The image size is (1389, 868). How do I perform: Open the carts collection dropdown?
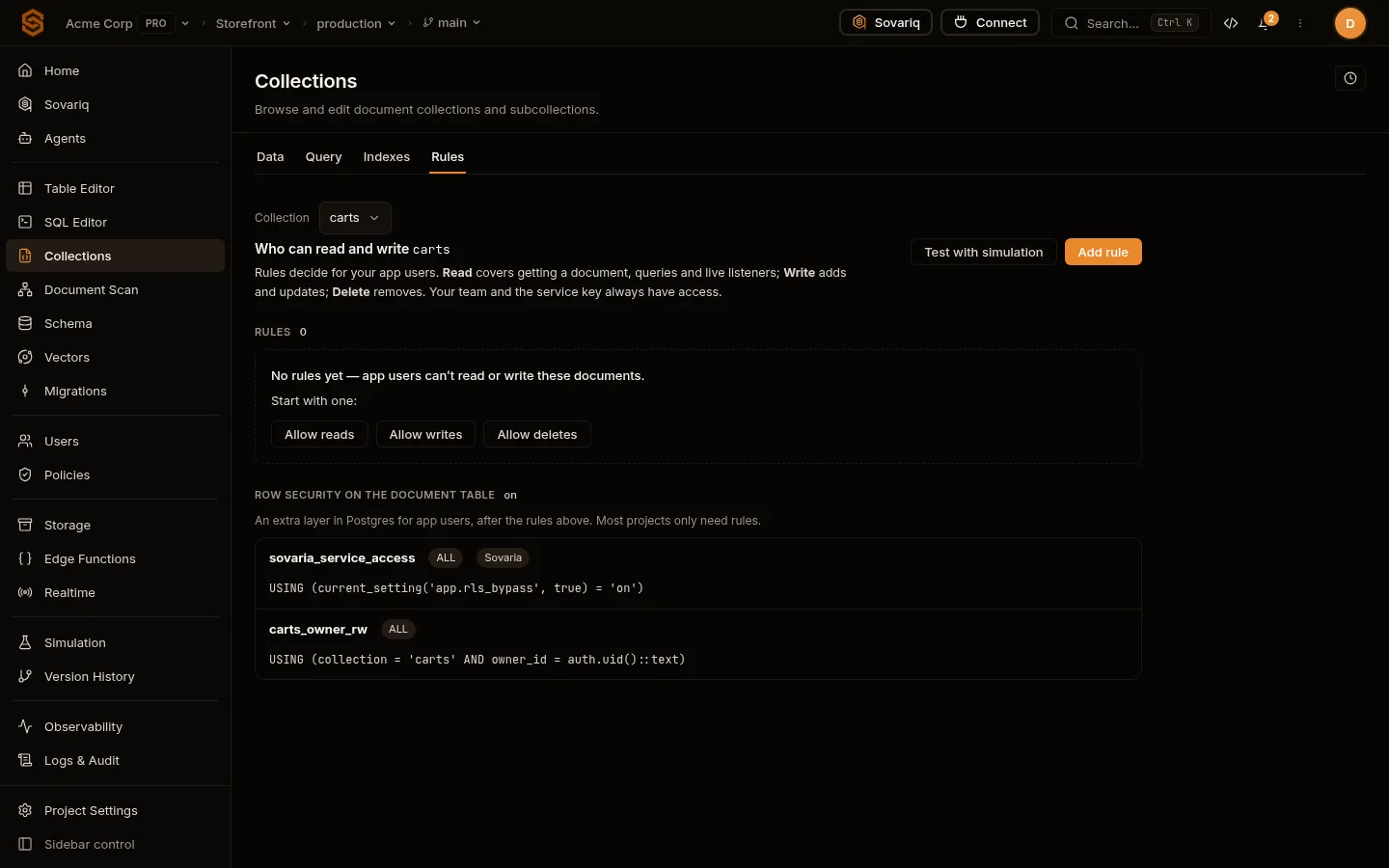click(x=355, y=218)
